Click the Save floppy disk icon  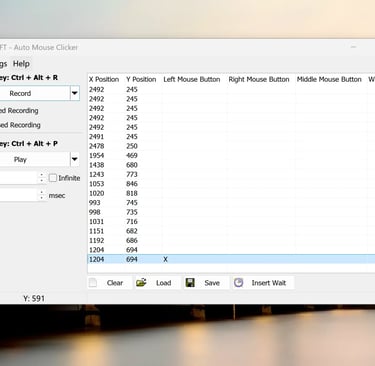(190, 283)
